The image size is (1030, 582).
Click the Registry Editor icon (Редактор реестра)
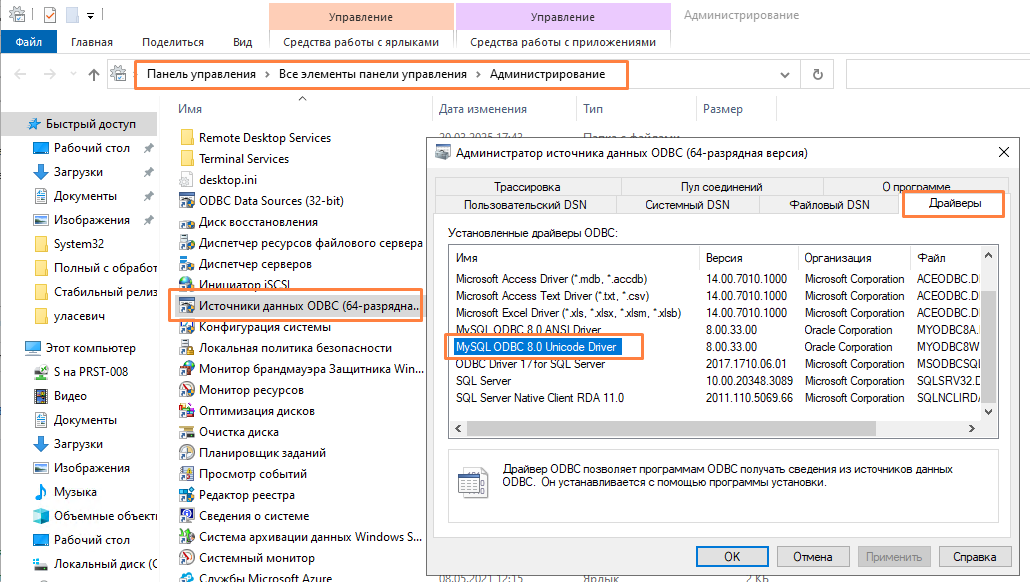coord(186,495)
